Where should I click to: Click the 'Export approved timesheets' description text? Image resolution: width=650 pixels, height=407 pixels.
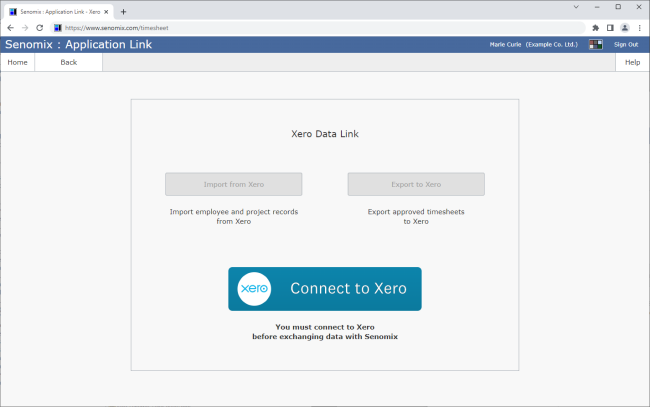click(x=416, y=216)
